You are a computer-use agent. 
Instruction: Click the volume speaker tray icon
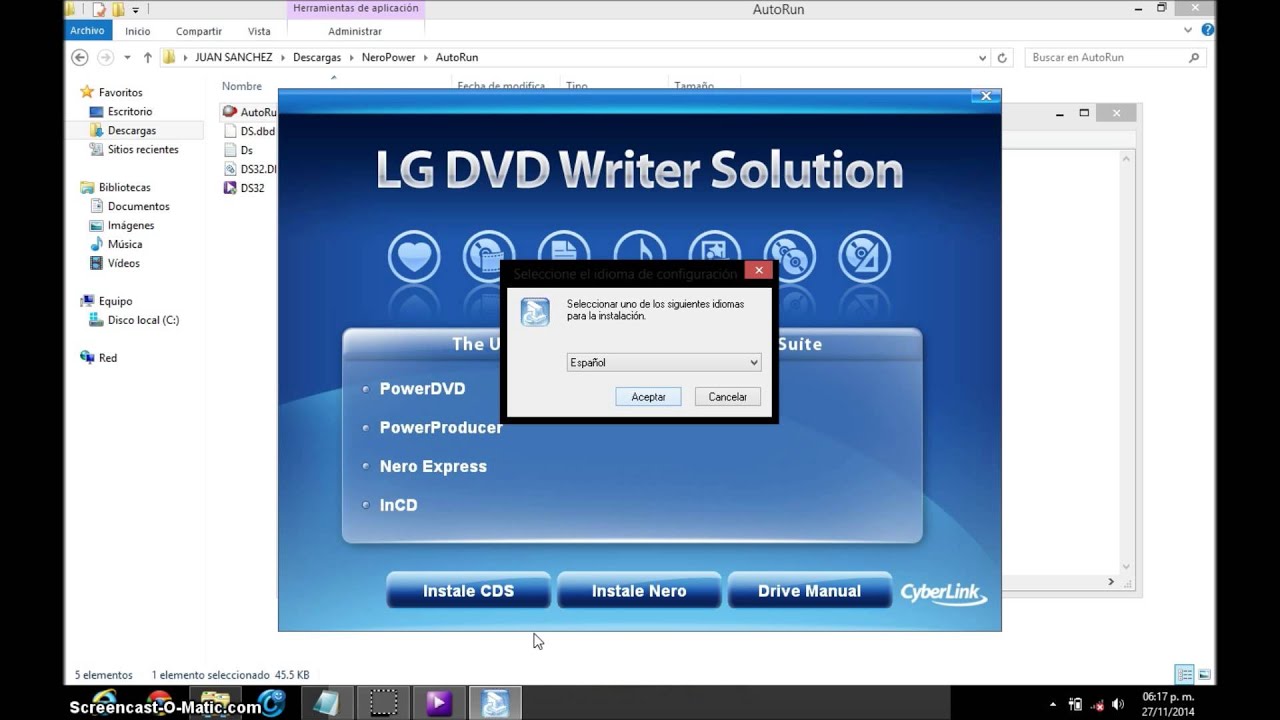pyautogui.click(x=1117, y=704)
